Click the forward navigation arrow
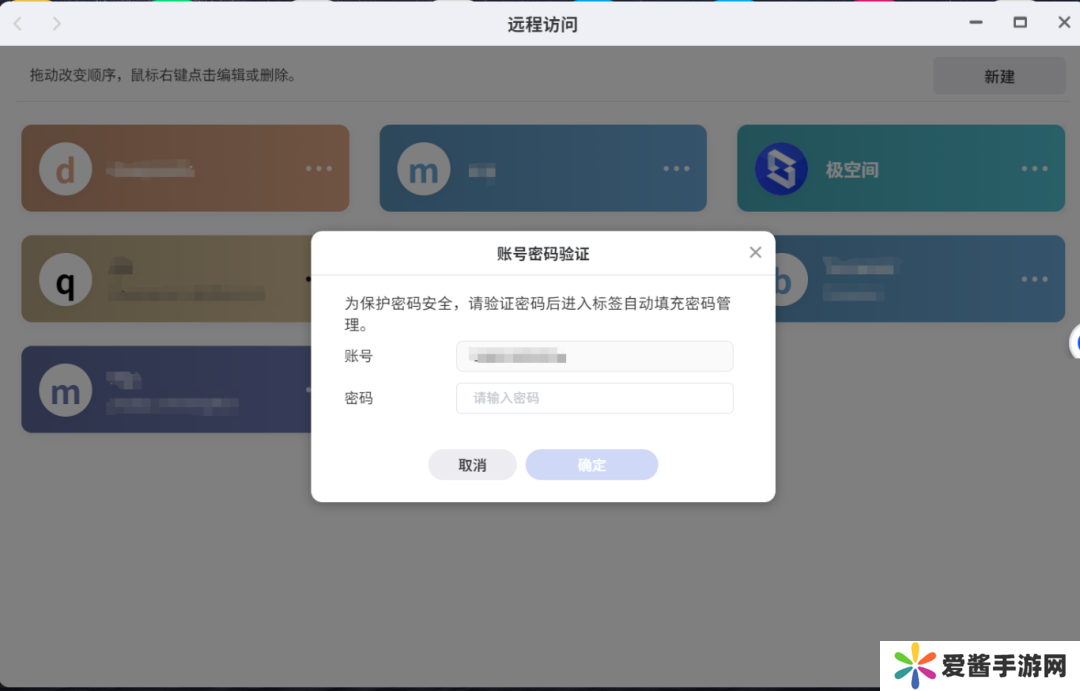 [57, 23]
